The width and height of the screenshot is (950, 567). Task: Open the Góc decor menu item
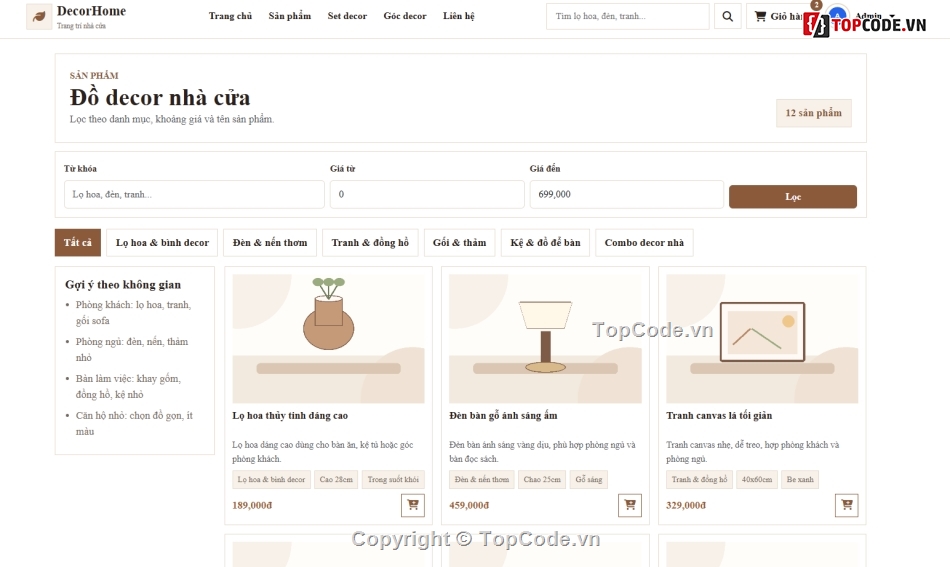coord(405,16)
